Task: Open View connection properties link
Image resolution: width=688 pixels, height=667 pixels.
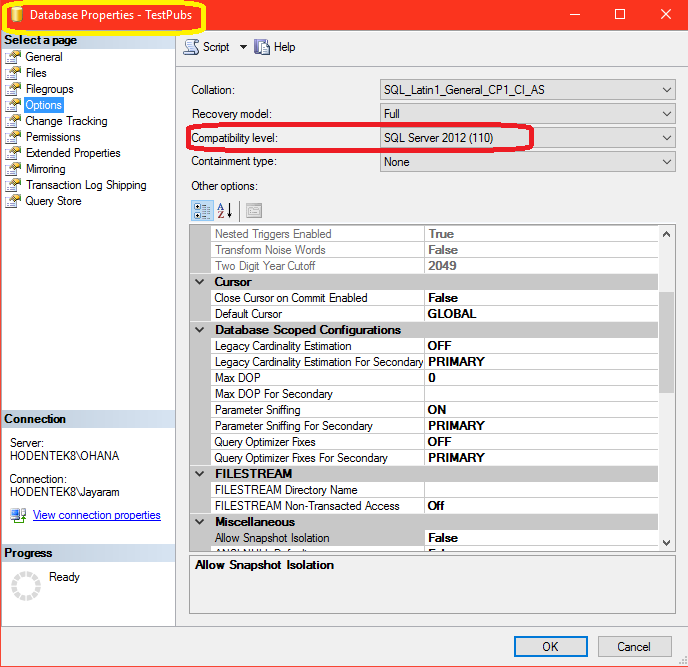Action: coord(97,515)
